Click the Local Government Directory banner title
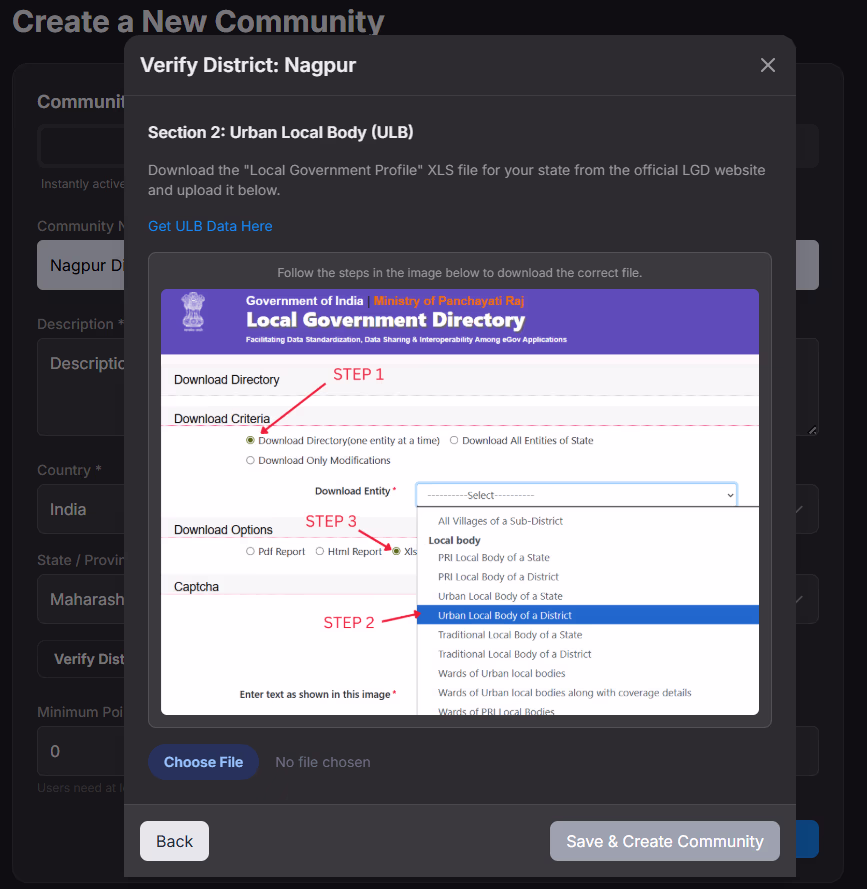 click(385, 320)
